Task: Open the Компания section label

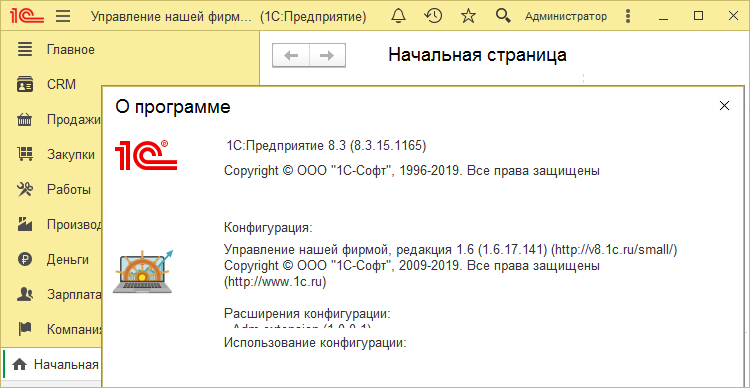Action: (x=74, y=330)
